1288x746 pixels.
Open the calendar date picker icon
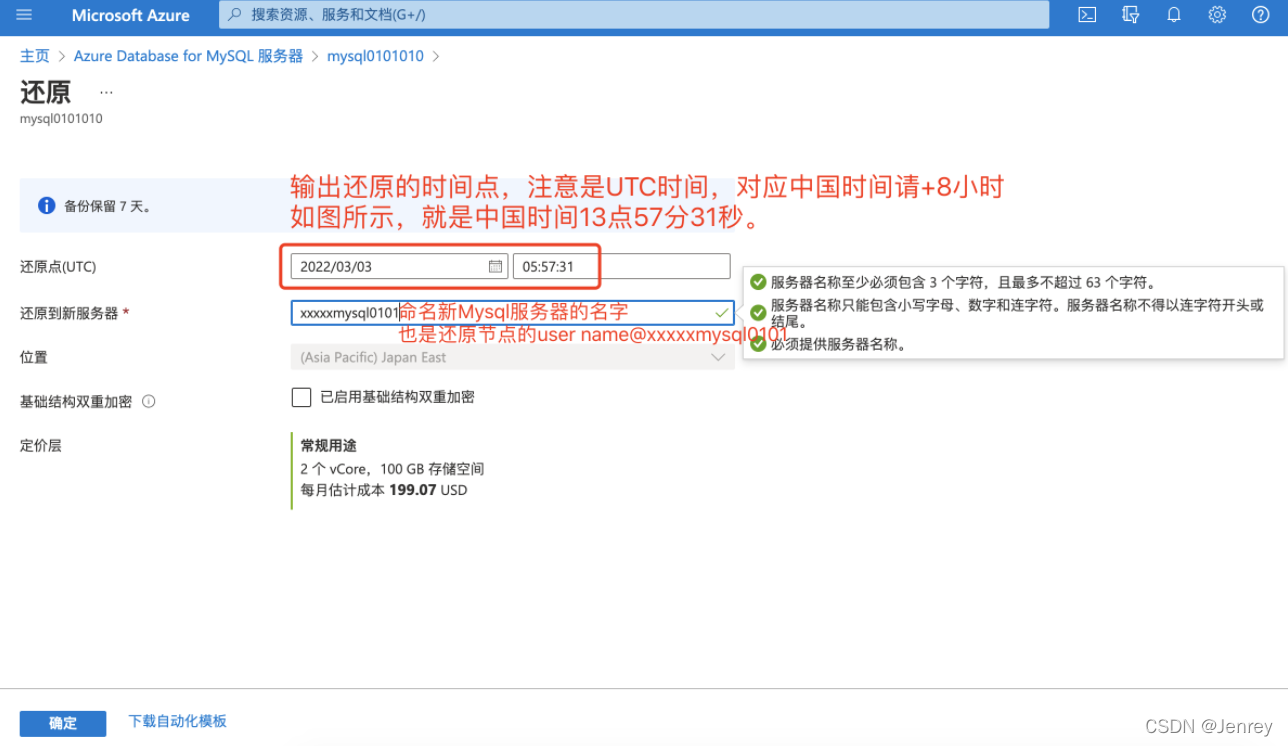pyautogui.click(x=495, y=267)
